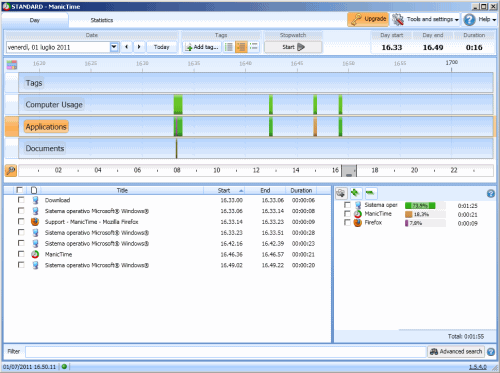Open the Help dropdown menu

[x=480, y=20]
